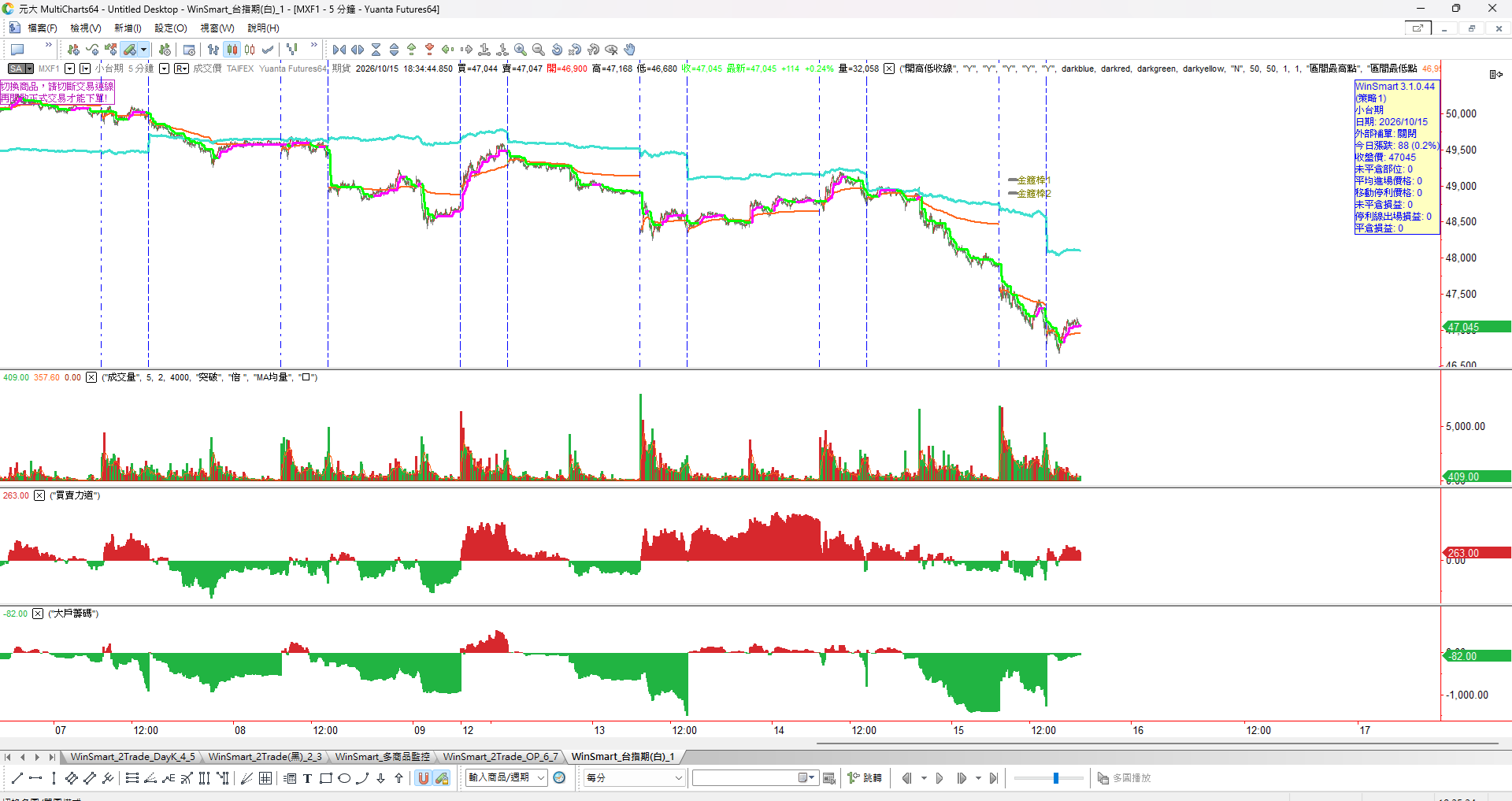Viewport: 1512px width, 801px height.
Task: Toggle the magnet snap mode
Action: pos(424,778)
